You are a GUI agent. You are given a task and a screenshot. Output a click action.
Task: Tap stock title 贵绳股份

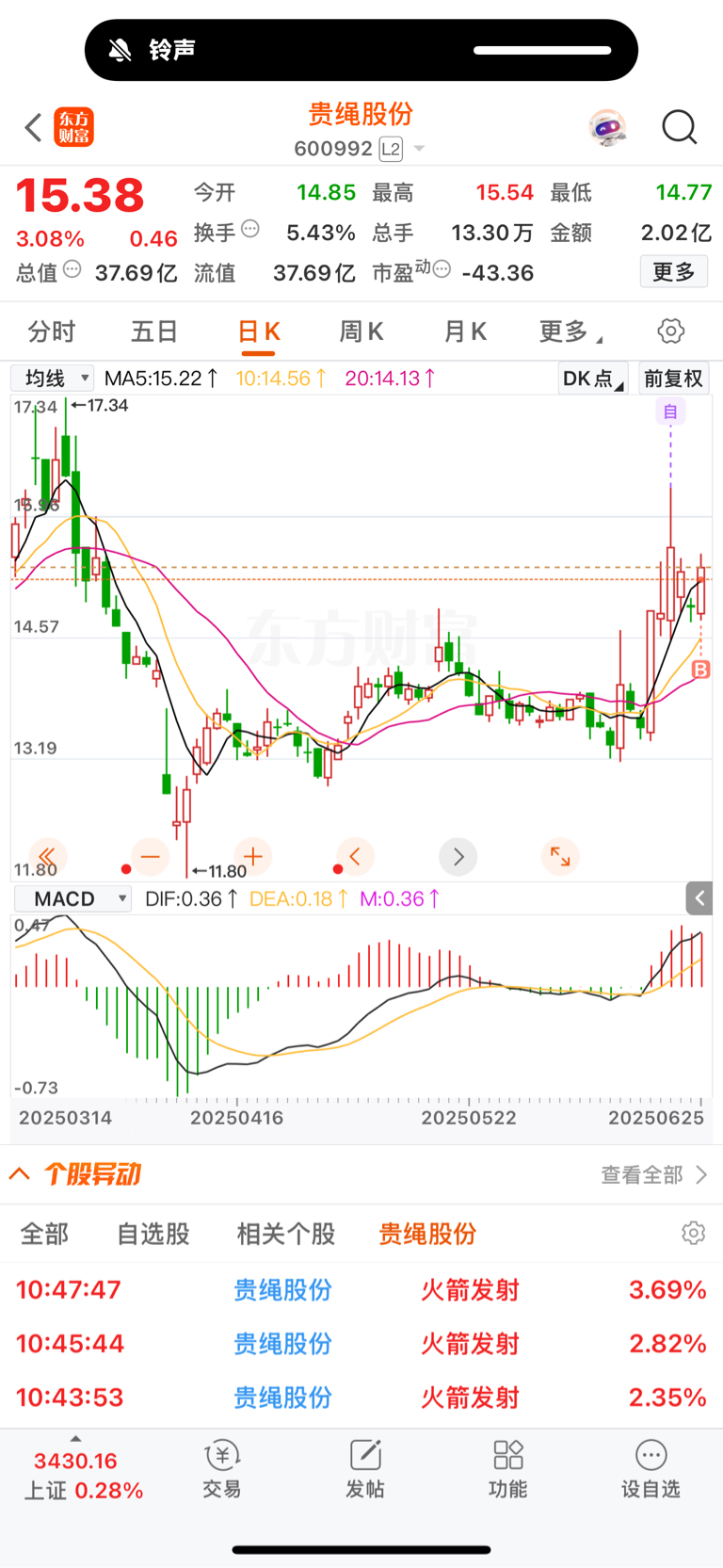pos(361,114)
